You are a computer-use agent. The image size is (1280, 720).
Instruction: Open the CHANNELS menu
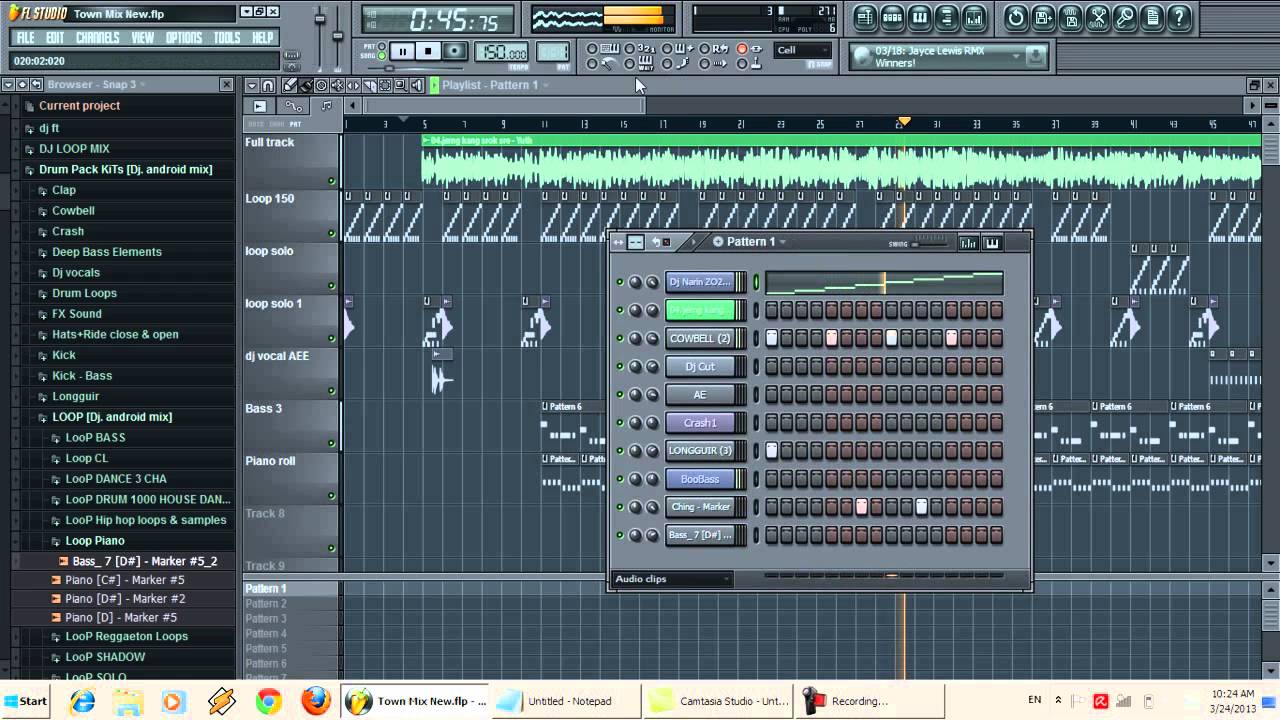point(97,38)
